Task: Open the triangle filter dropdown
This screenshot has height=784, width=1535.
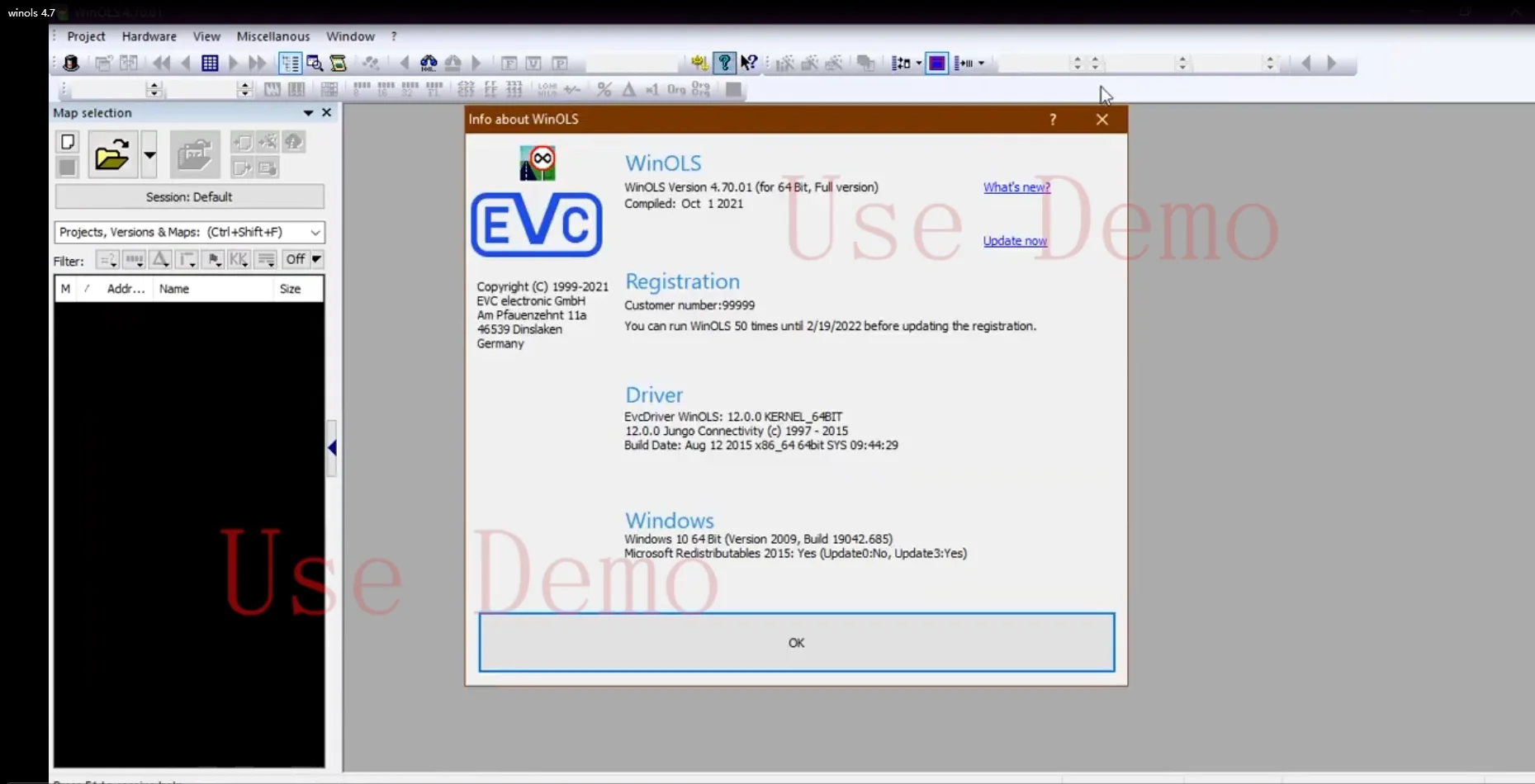Action: 161,259
